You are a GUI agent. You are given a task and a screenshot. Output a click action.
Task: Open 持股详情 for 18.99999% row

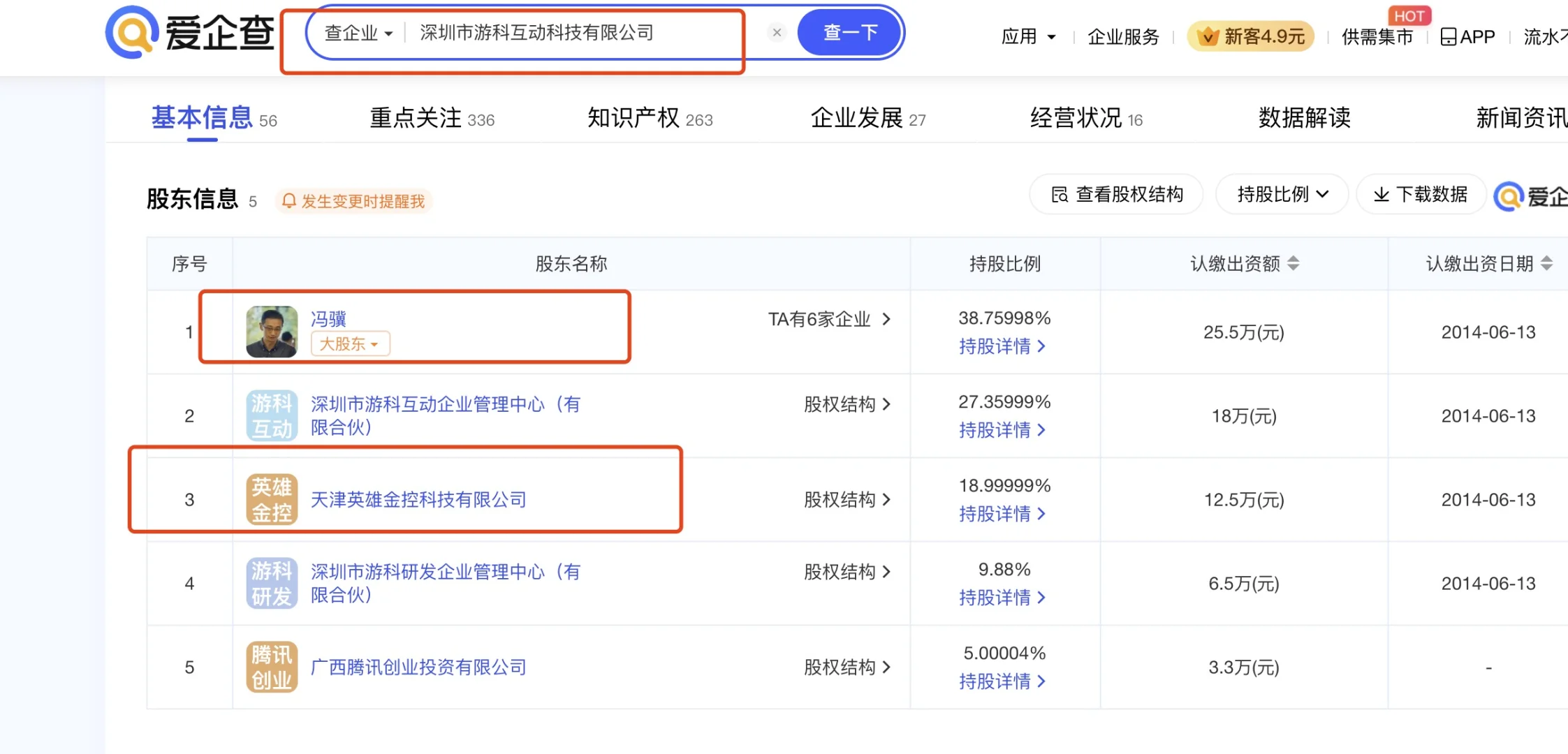[1002, 514]
